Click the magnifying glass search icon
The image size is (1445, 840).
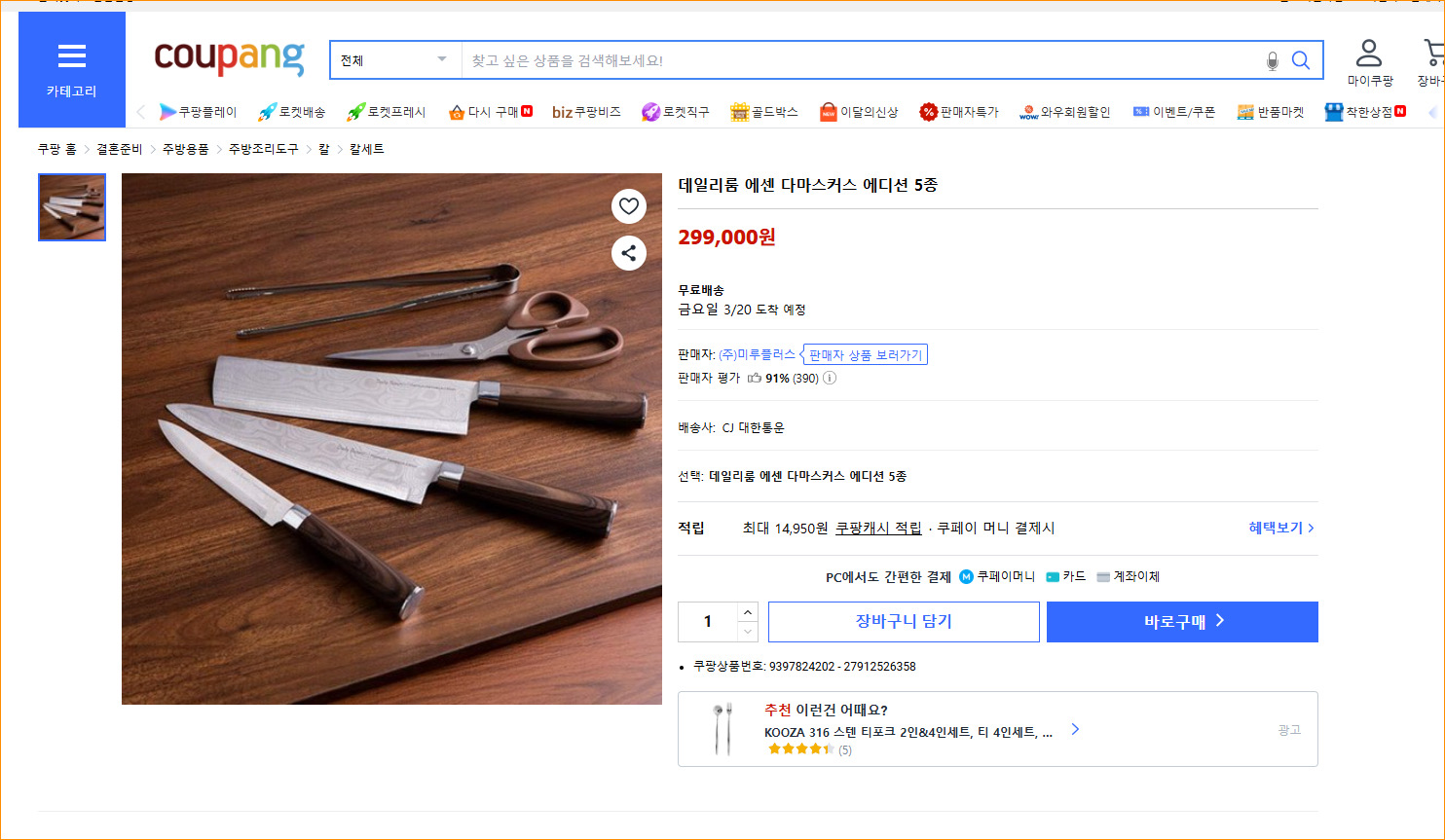click(x=1300, y=60)
